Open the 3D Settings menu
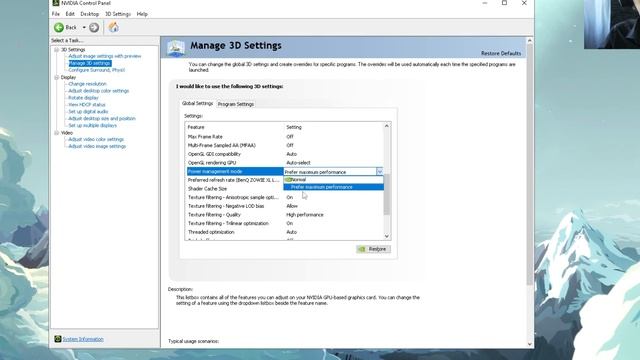Screen dimensions: 640x360 (x=118, y=14)
